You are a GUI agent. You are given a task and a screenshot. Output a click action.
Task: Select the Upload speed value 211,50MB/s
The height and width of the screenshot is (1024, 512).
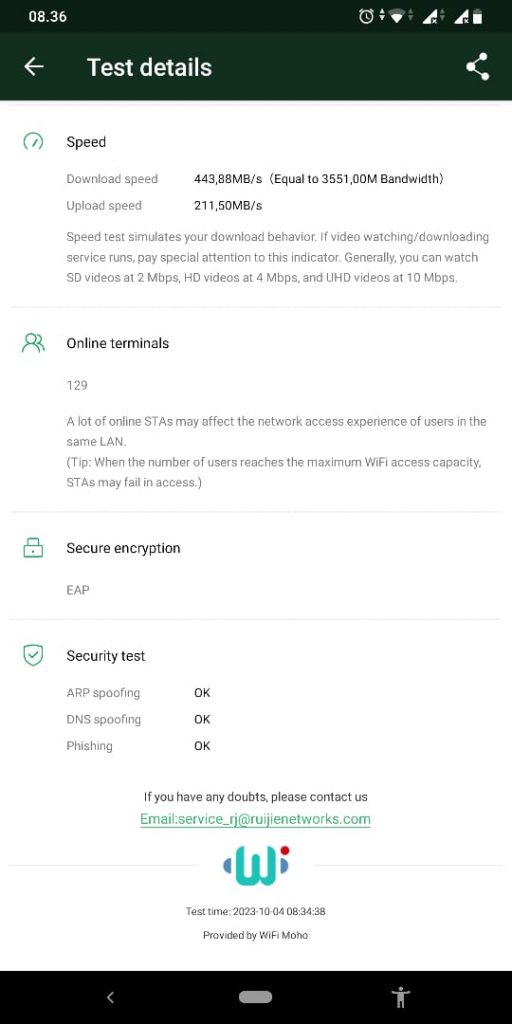[x=228, y=206]
